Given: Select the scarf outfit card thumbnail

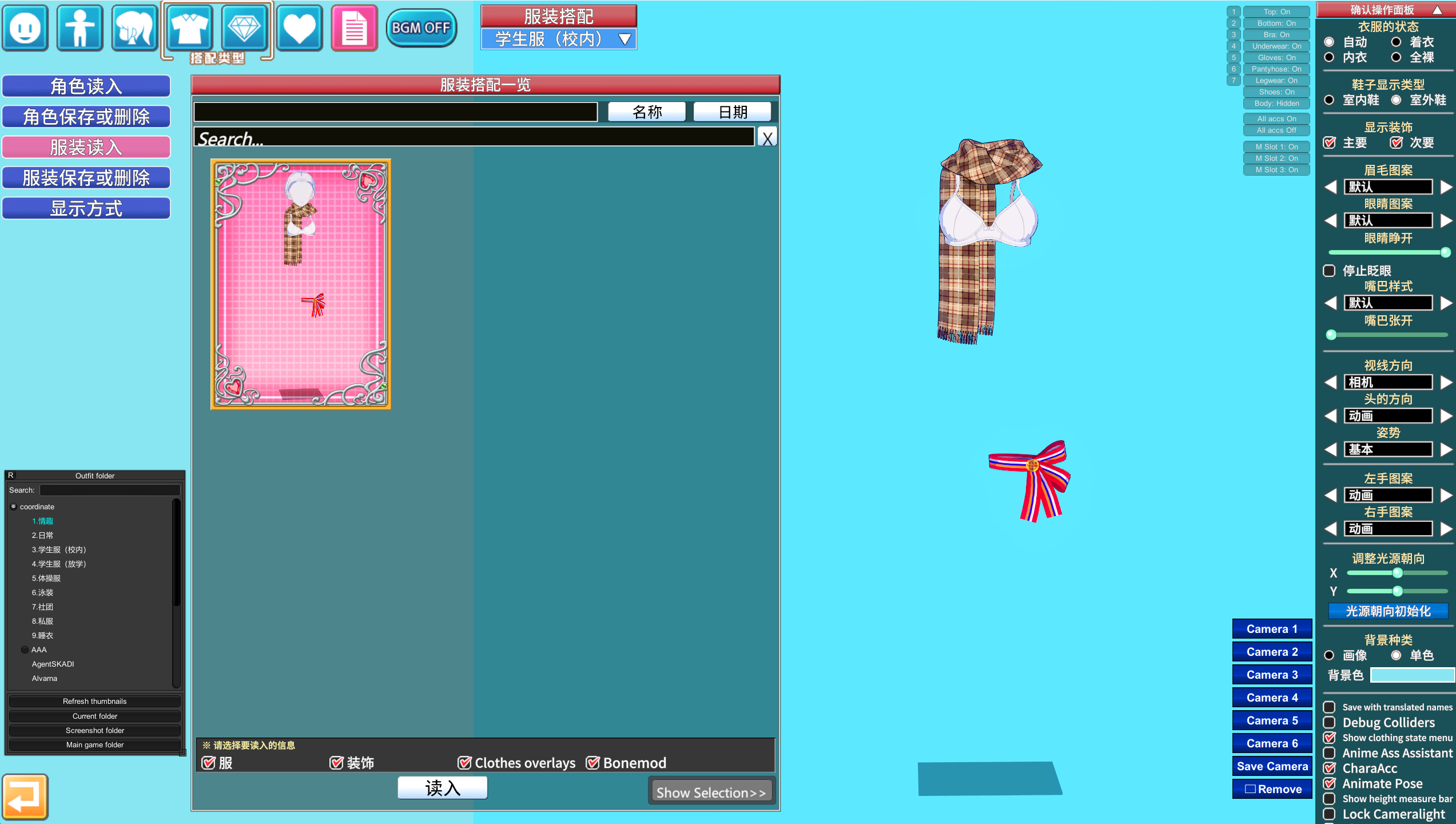Looking at the screenshot, I should [x=301, y=284].
